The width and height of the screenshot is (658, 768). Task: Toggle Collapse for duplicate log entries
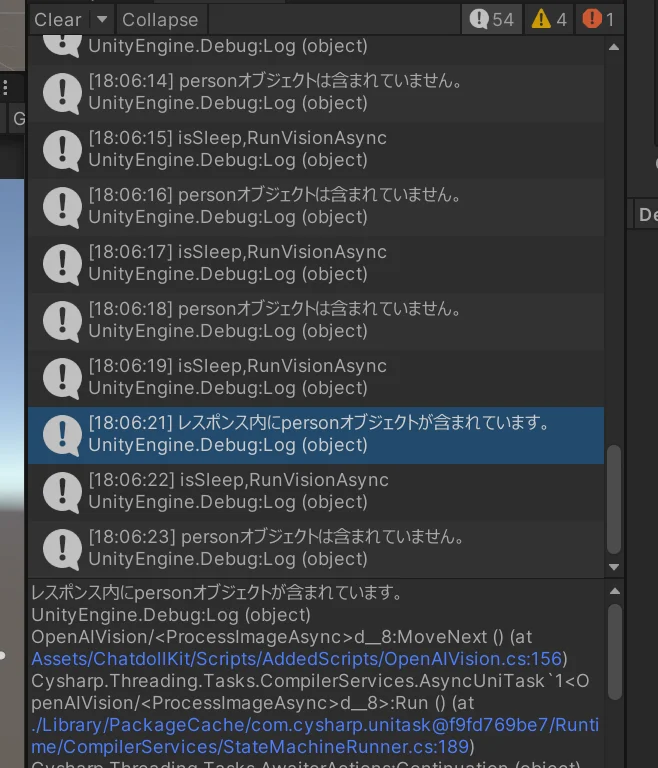tap(160, 20)
